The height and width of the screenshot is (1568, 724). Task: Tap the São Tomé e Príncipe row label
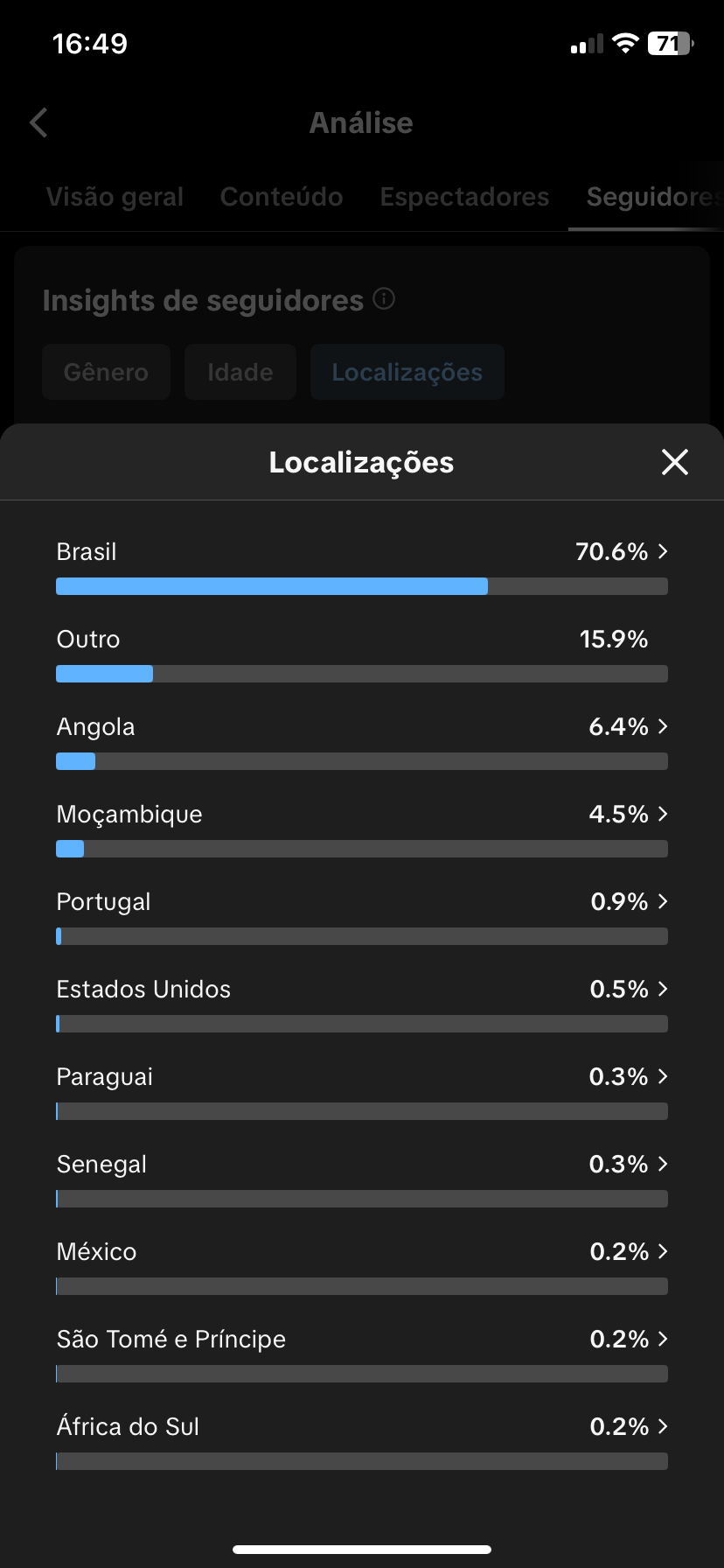pos(171,1339)
